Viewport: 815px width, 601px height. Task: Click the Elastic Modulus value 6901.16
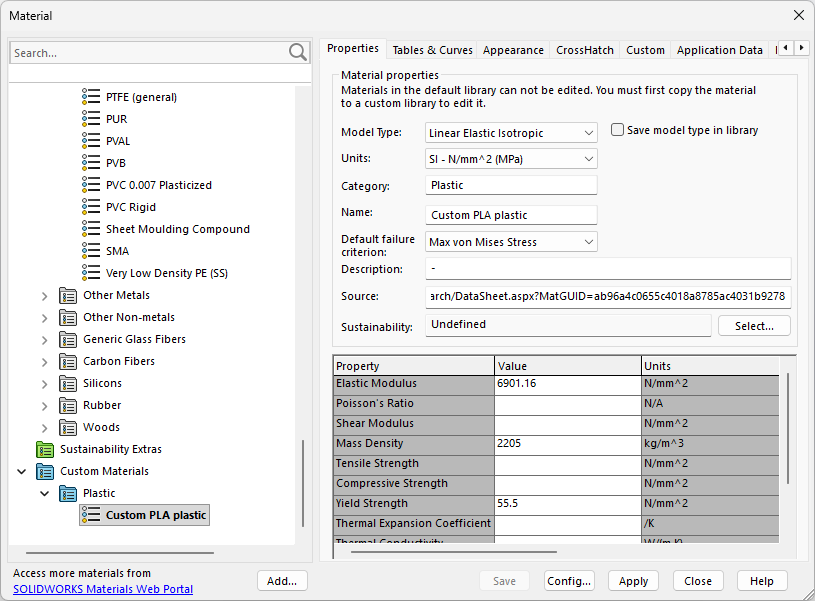(568, 384)
